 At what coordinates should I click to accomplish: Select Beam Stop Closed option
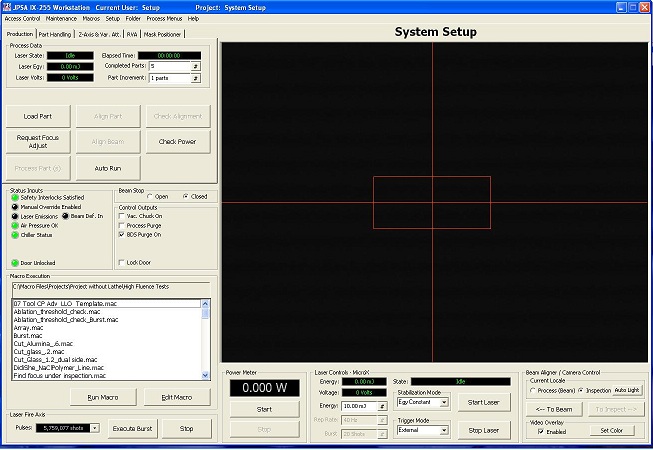tap(185, 196)
